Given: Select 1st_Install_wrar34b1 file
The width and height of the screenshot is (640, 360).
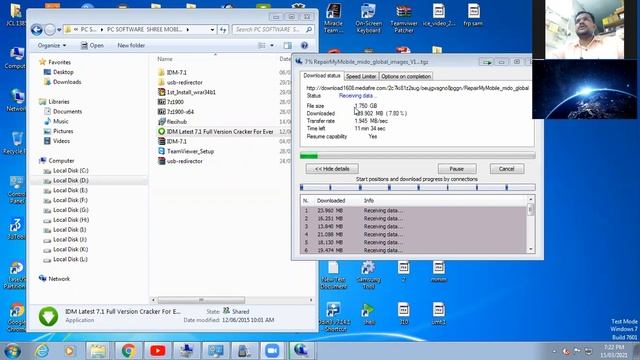Looking at the screenshot, I should pyautogui.click(x=187, y=92).
